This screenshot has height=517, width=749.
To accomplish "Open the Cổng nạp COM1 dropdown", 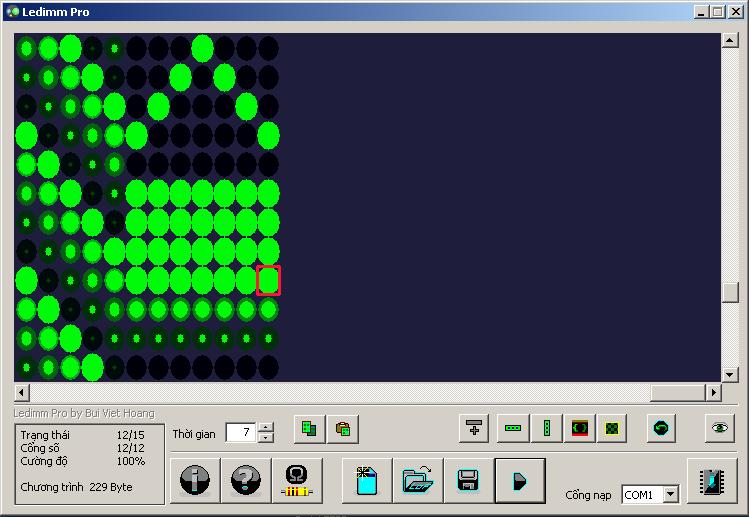I will click(671, 495).
